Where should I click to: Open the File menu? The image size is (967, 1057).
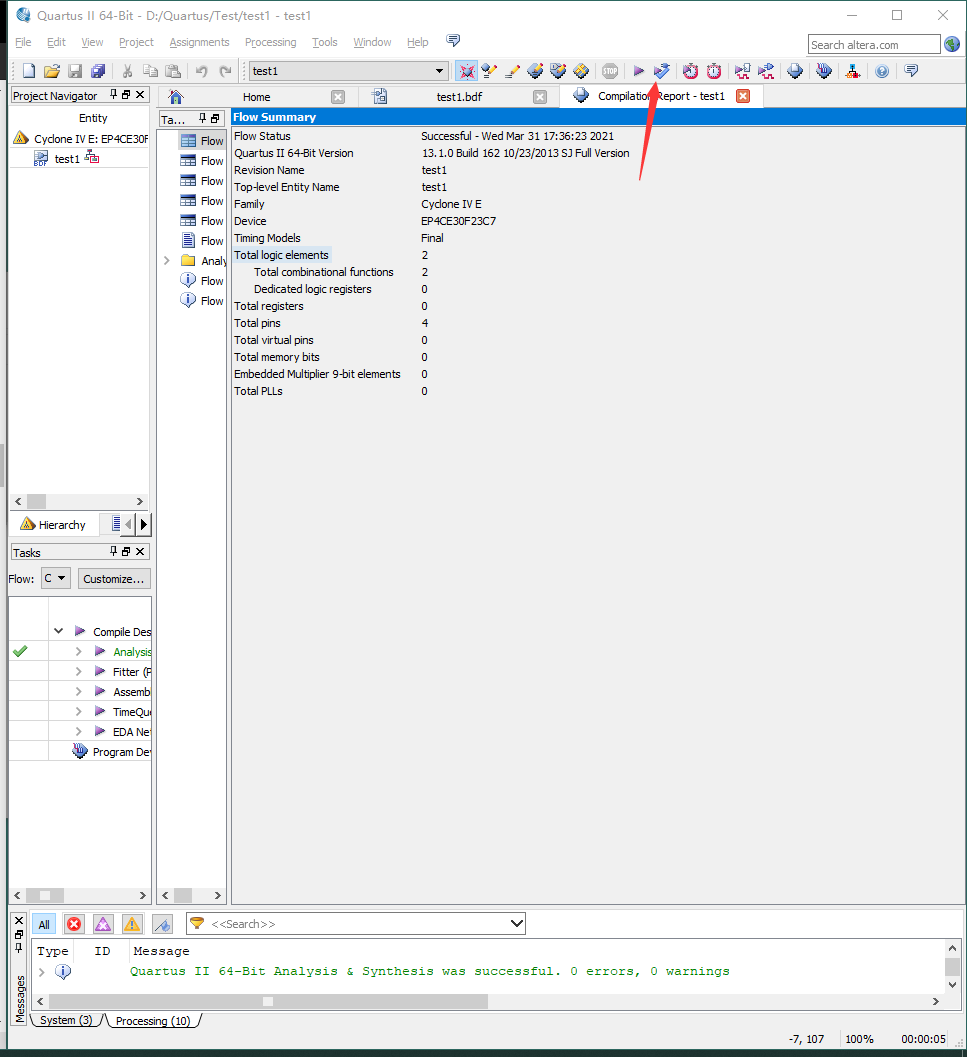(x=23, y=42)
